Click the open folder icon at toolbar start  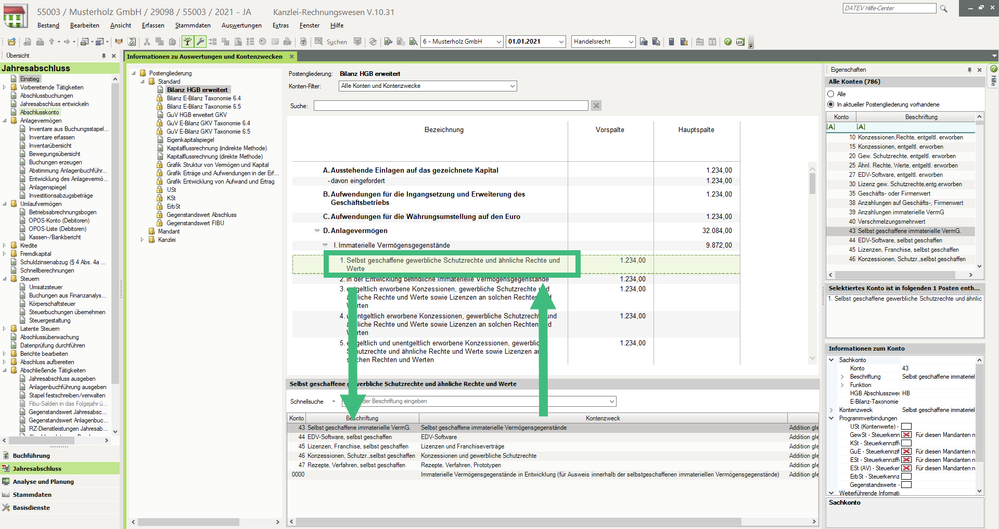(11, 41)
